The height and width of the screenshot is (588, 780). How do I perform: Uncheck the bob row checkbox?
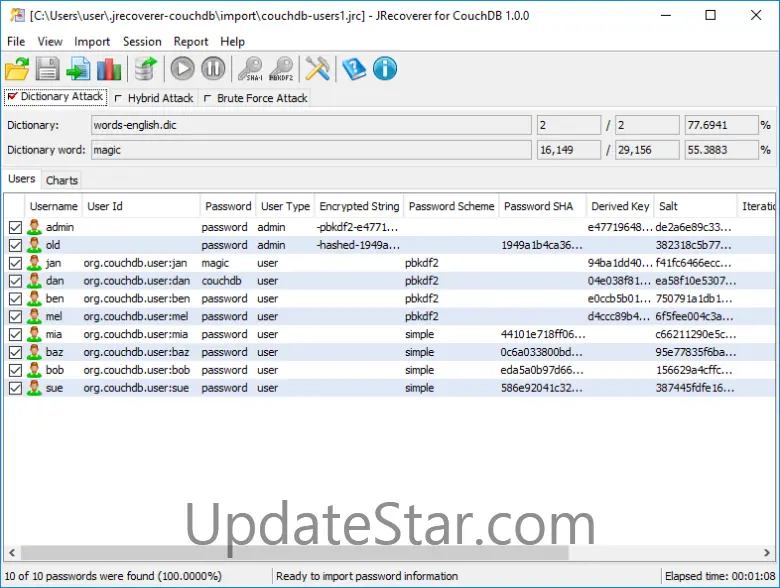[15, 371]
